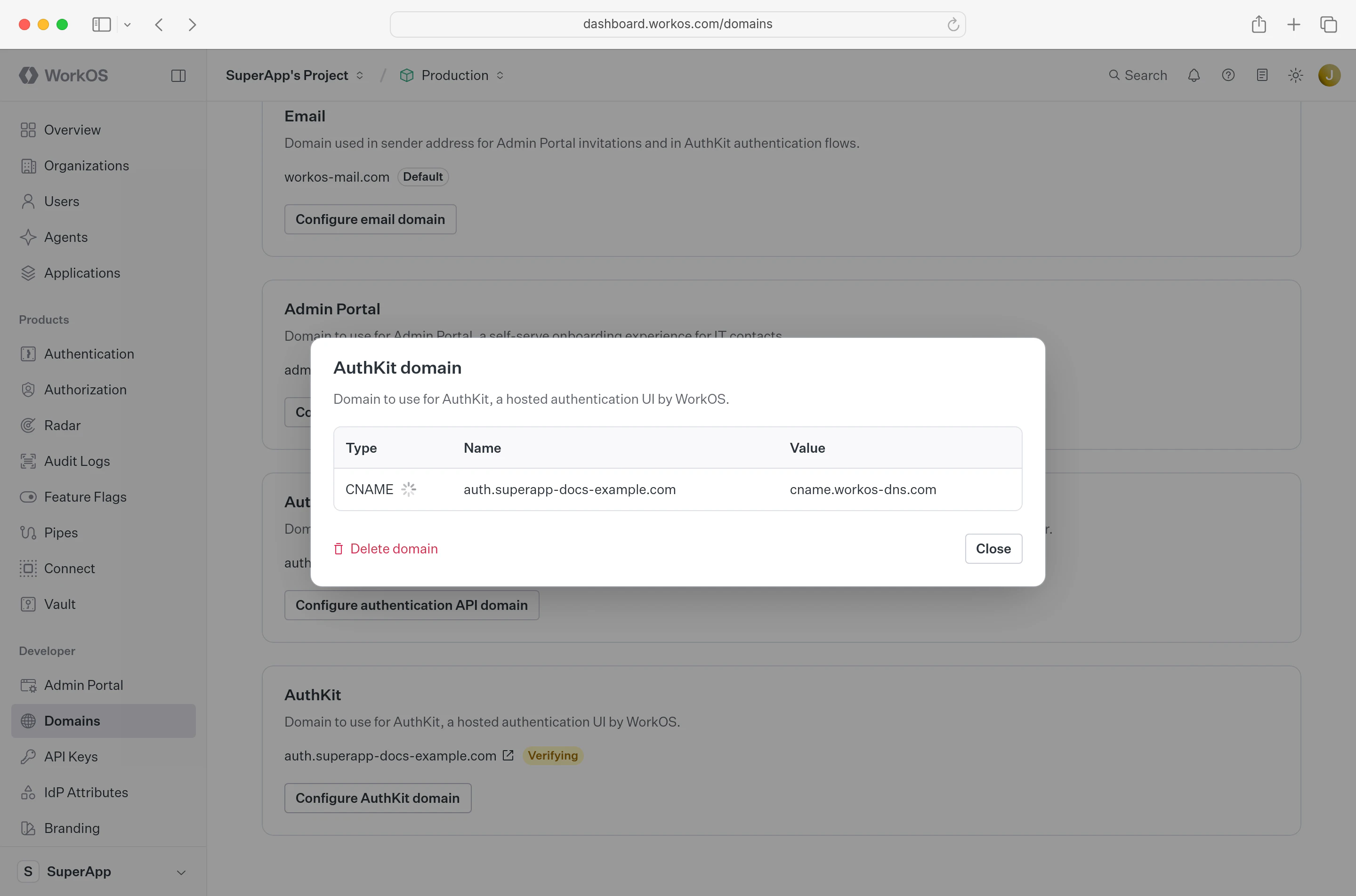Screen dimensions: 1356x896
Task: Collapse the WorkOS sidebar panel
Action: (178, 75)
